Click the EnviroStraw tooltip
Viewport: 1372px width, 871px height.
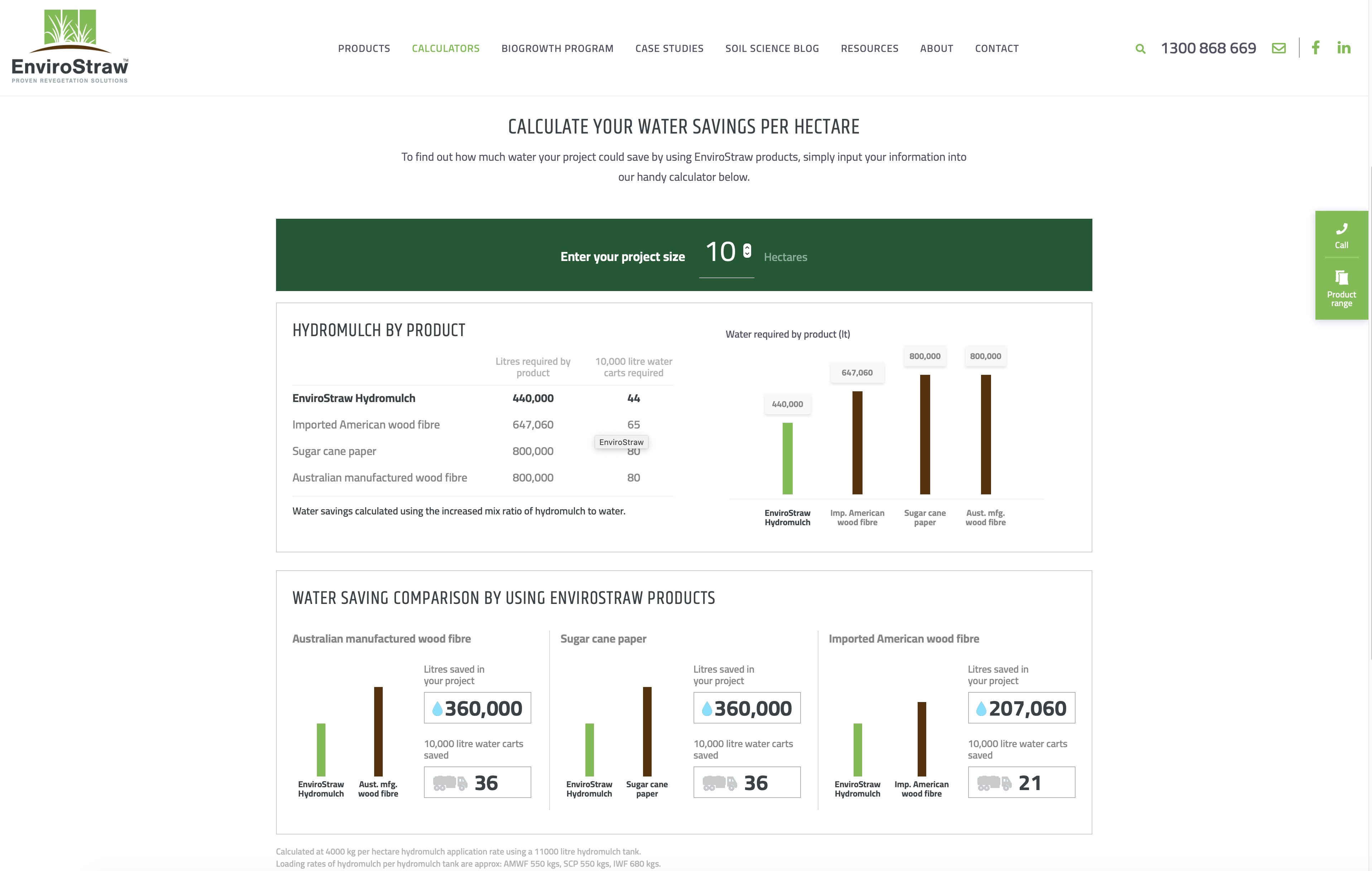(x=621, y=442)
